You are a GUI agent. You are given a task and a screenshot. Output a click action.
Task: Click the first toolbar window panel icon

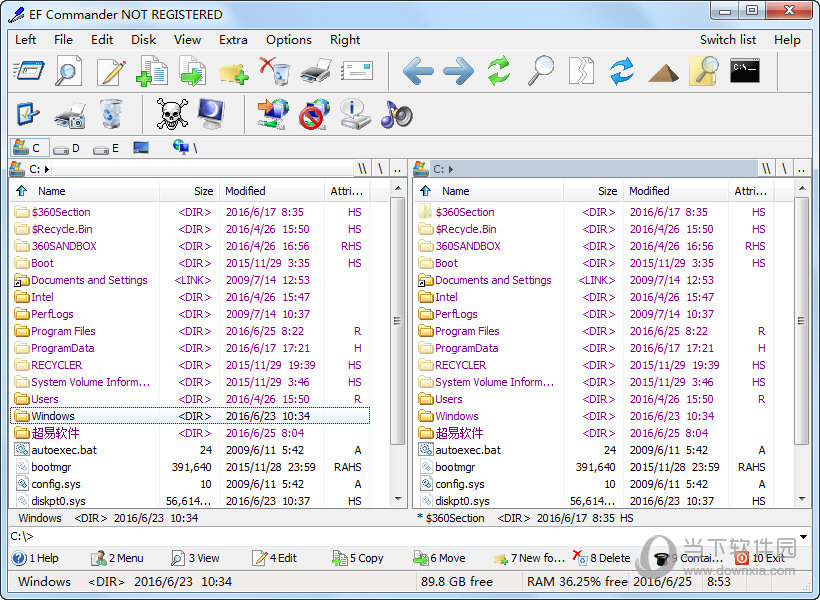point(28,71)
